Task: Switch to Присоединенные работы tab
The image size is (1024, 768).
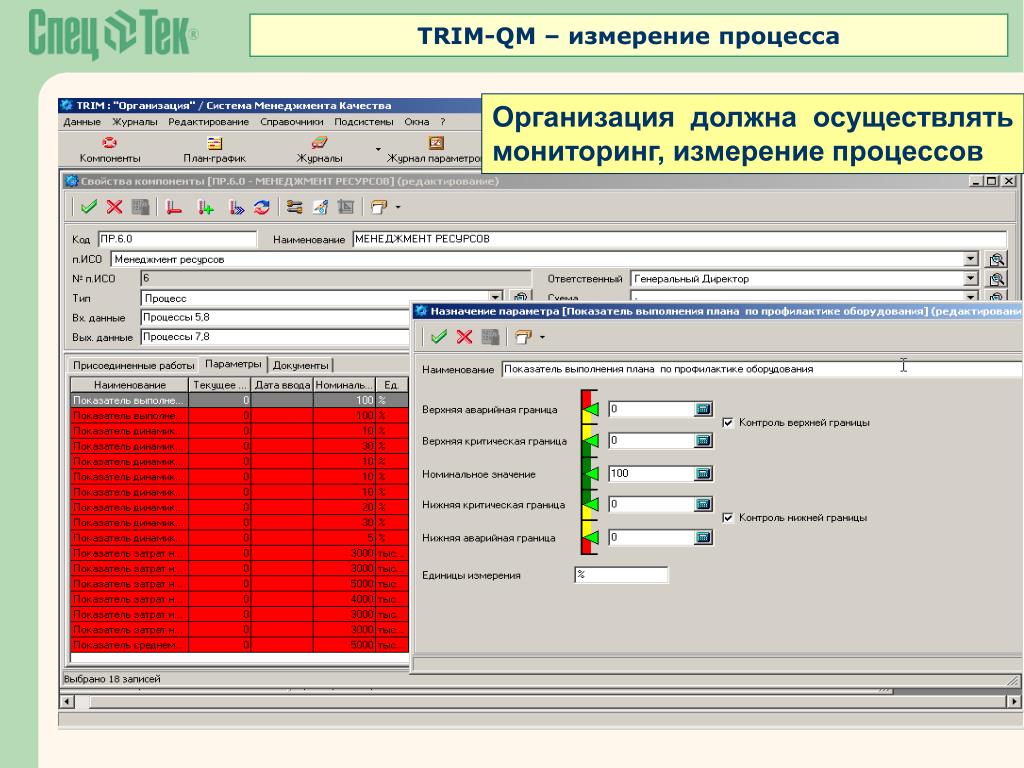Action: coord(133,365)
